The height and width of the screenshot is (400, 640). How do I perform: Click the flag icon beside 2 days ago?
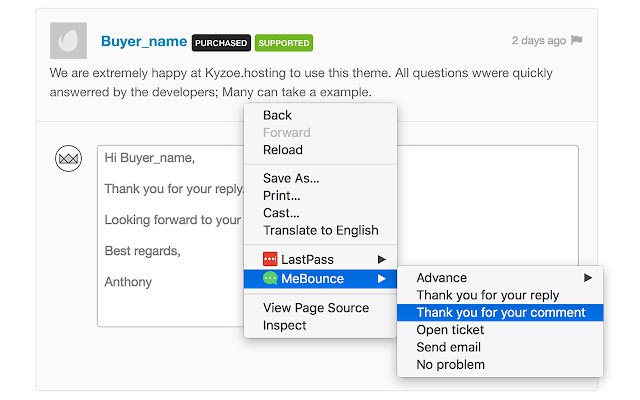tap(576, 40)
